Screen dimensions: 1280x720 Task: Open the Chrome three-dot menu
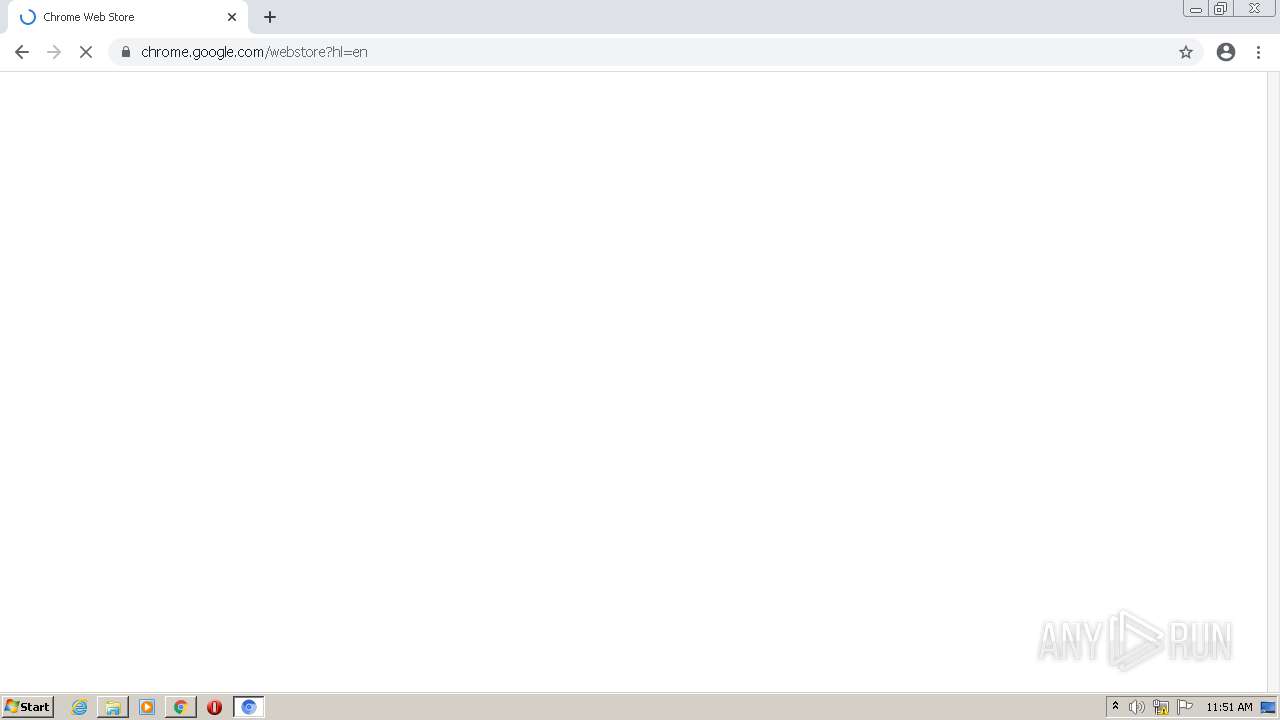[1258, 52]
